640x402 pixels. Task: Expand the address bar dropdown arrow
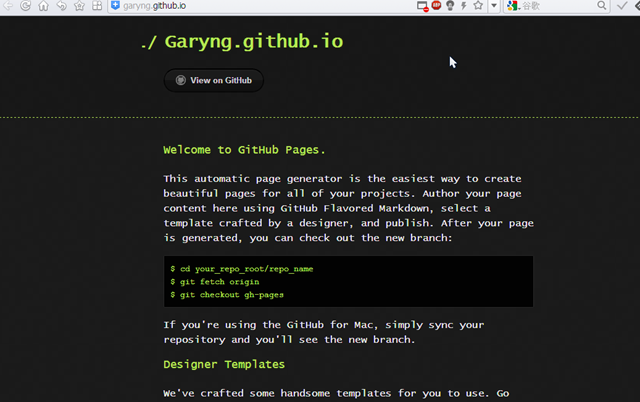click(494, 6)
